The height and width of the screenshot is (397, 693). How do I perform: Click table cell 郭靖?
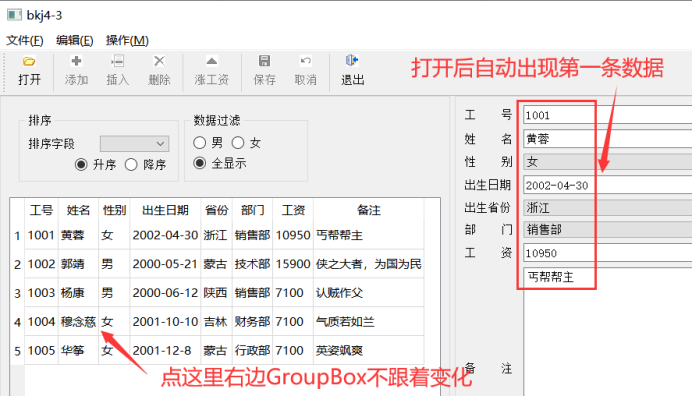[x=78, y=264]
